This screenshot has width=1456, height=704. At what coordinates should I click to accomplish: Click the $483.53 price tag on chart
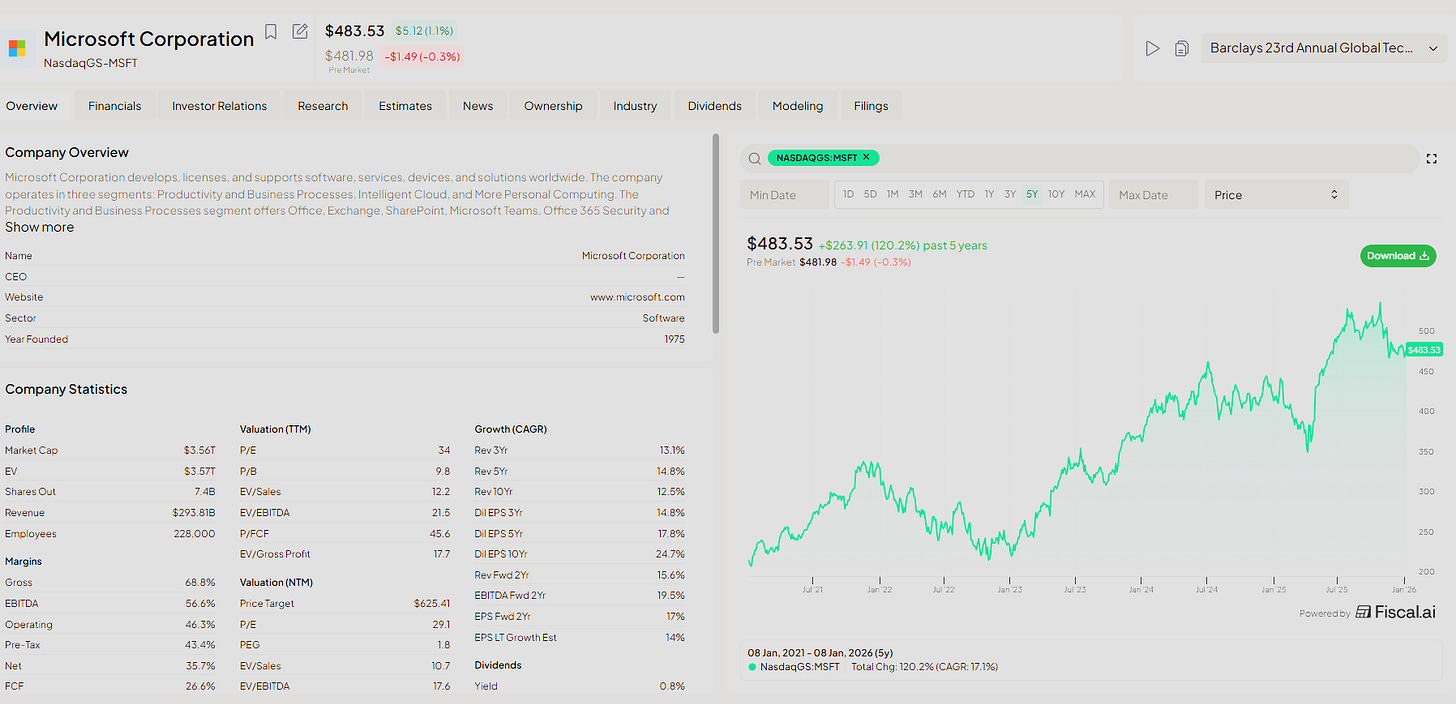coord(1423,350)
